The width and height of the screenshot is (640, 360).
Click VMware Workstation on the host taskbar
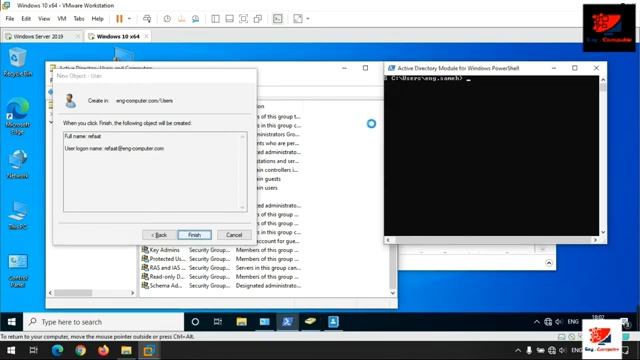tap(149, 350)
